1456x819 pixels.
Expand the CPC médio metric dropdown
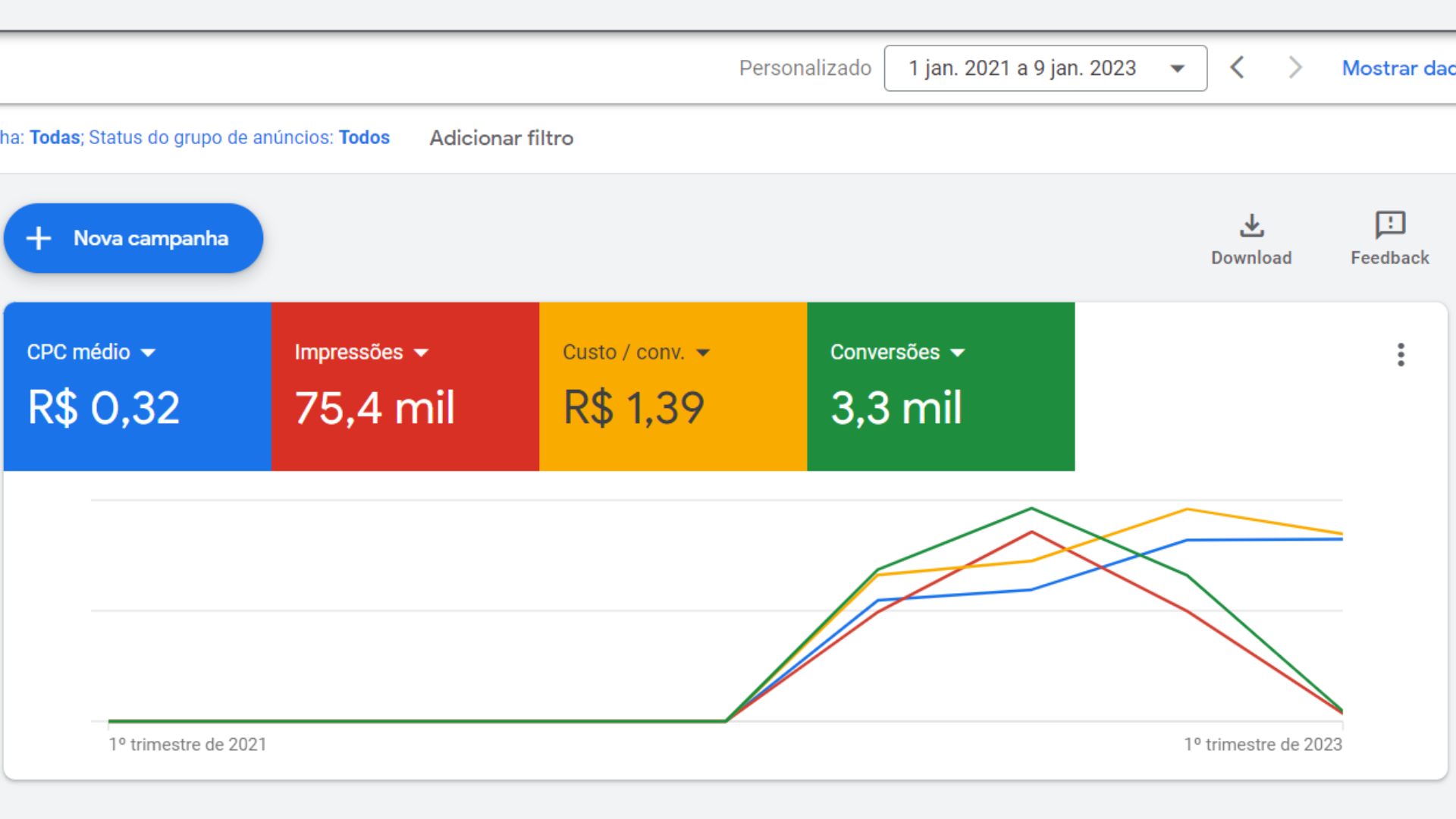(149, 353)
